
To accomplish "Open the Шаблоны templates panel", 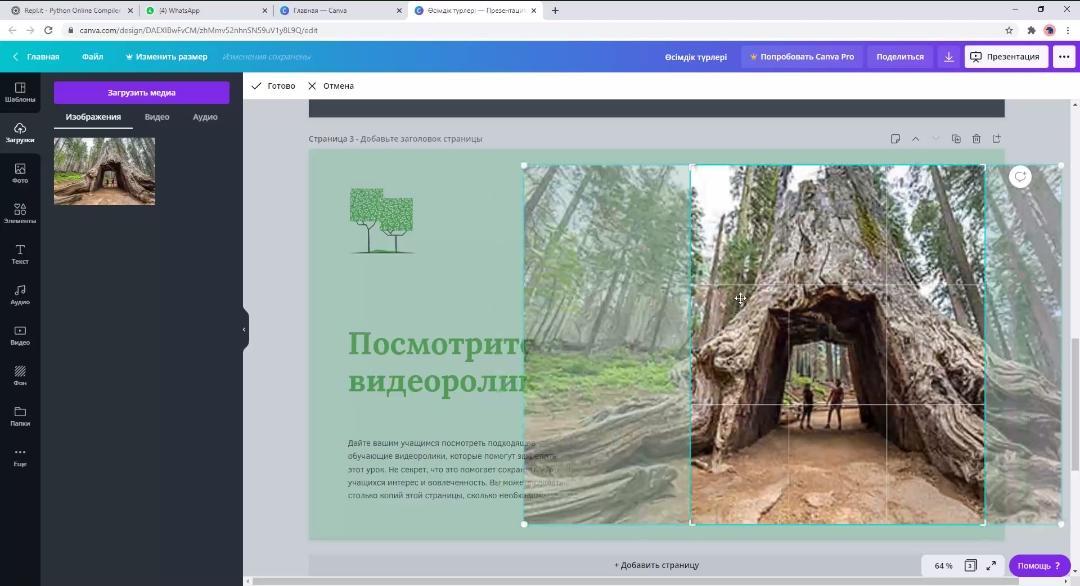I will click(x=19, y=92).
